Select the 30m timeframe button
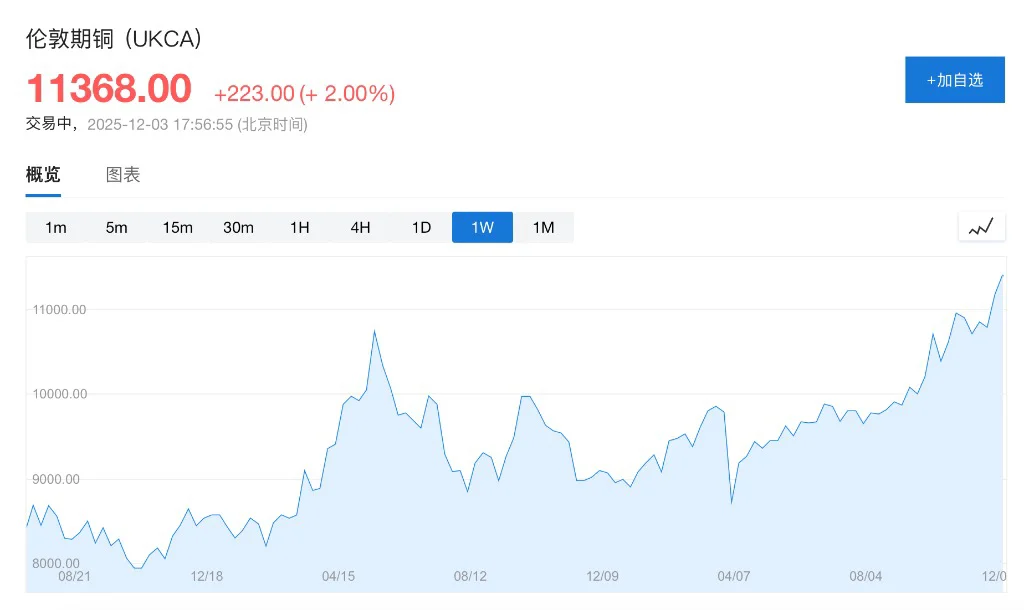This screenshot has height=610, width=1024. pyautogui.click(x=238, y=227)
